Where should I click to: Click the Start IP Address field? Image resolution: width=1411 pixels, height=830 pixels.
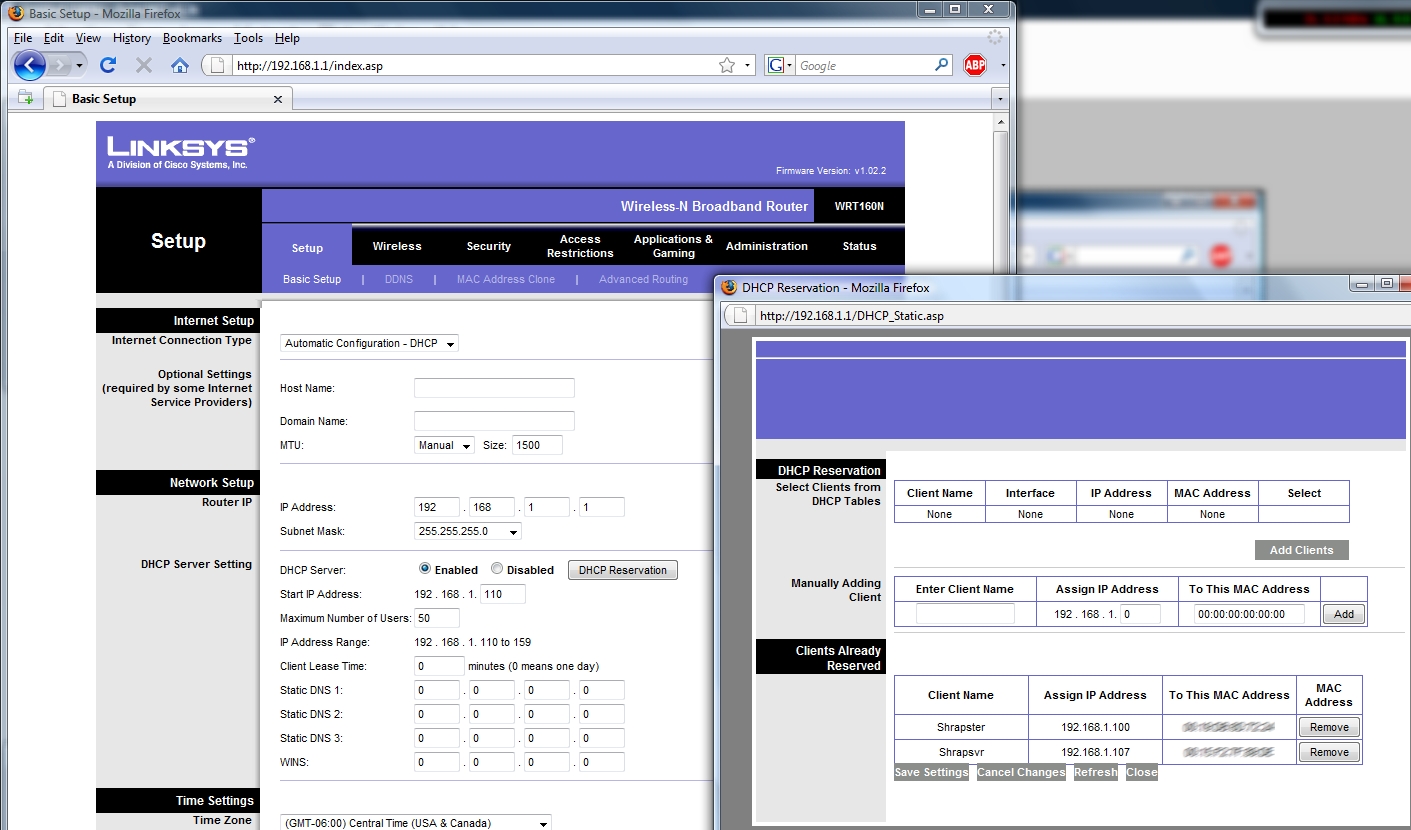pyautogui.click(x=503, y=594)
